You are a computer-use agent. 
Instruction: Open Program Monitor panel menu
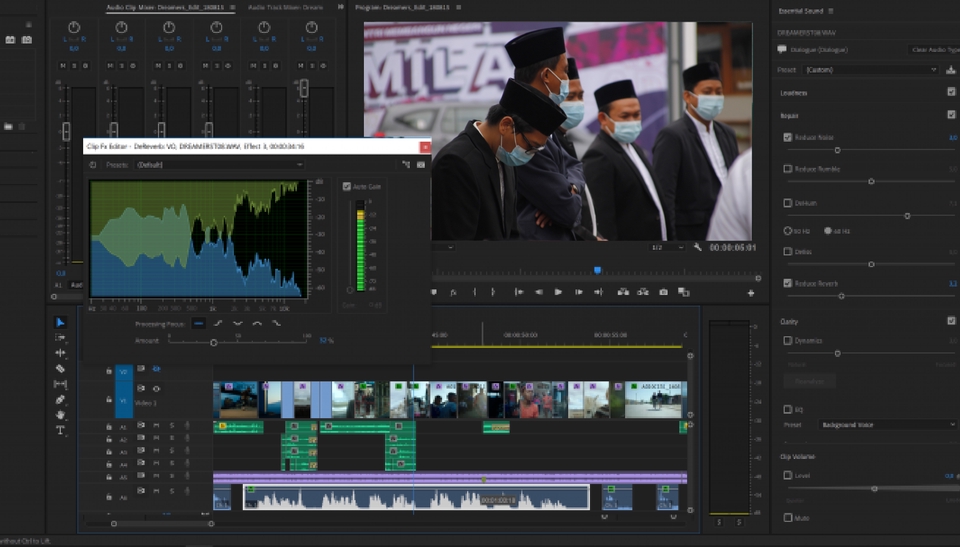click(x=459, y=7)
